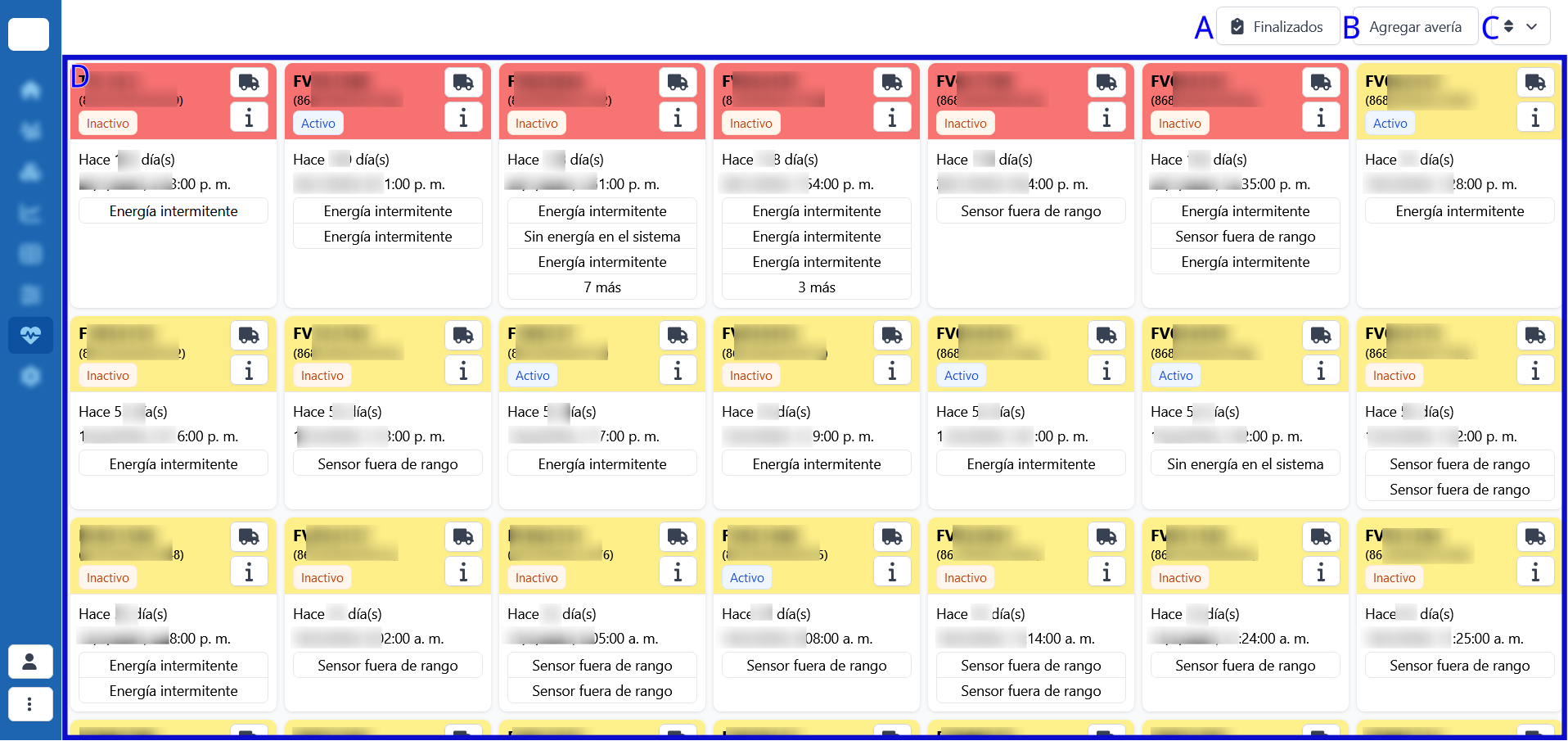Show the Finalizados list

point(1277,27)
